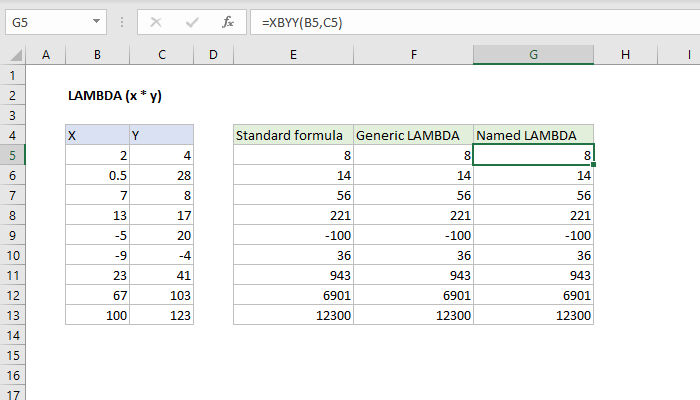Select column H header
This screenshot has width=700, height=400.
coord(625,55)
